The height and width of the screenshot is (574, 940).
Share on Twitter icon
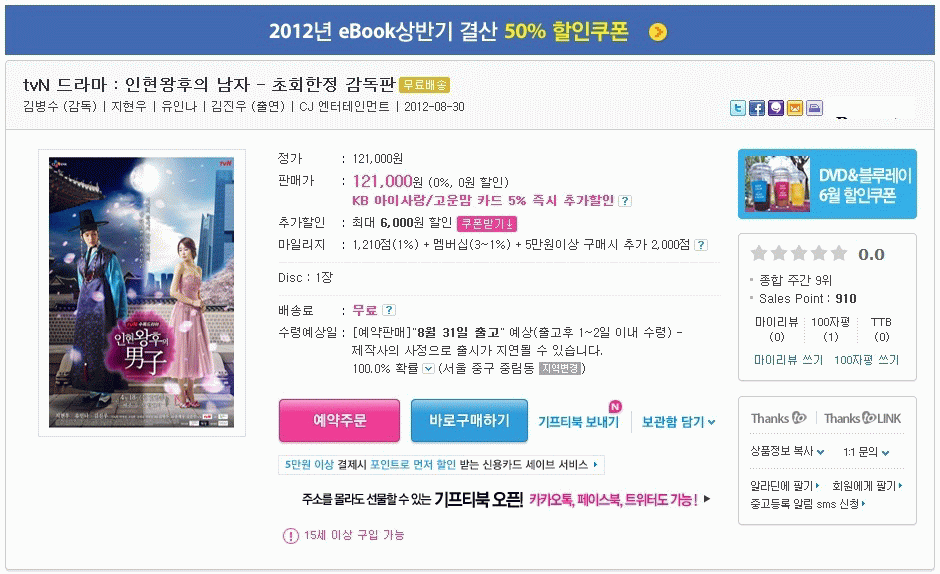[738, 108]
